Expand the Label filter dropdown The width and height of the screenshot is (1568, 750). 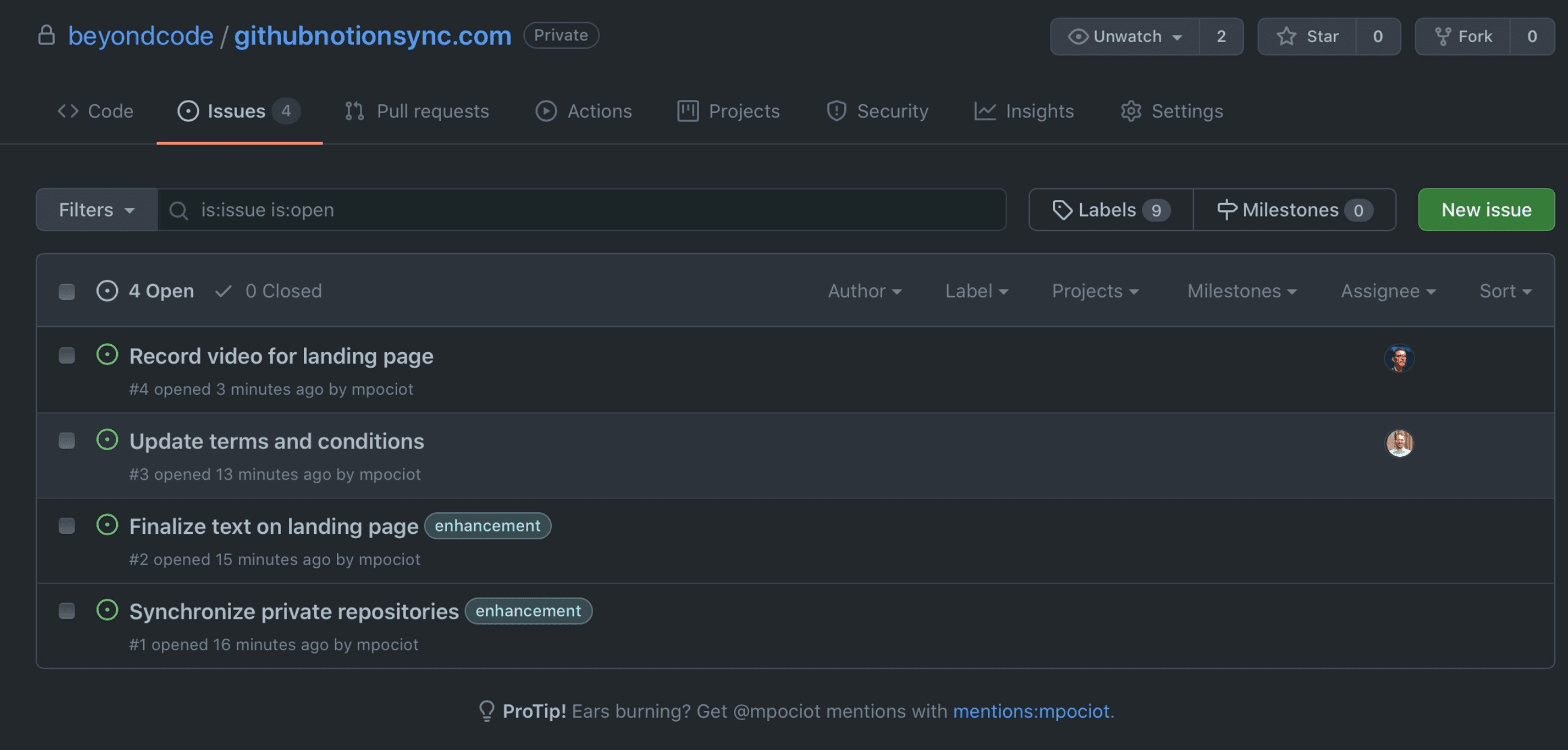977,291
